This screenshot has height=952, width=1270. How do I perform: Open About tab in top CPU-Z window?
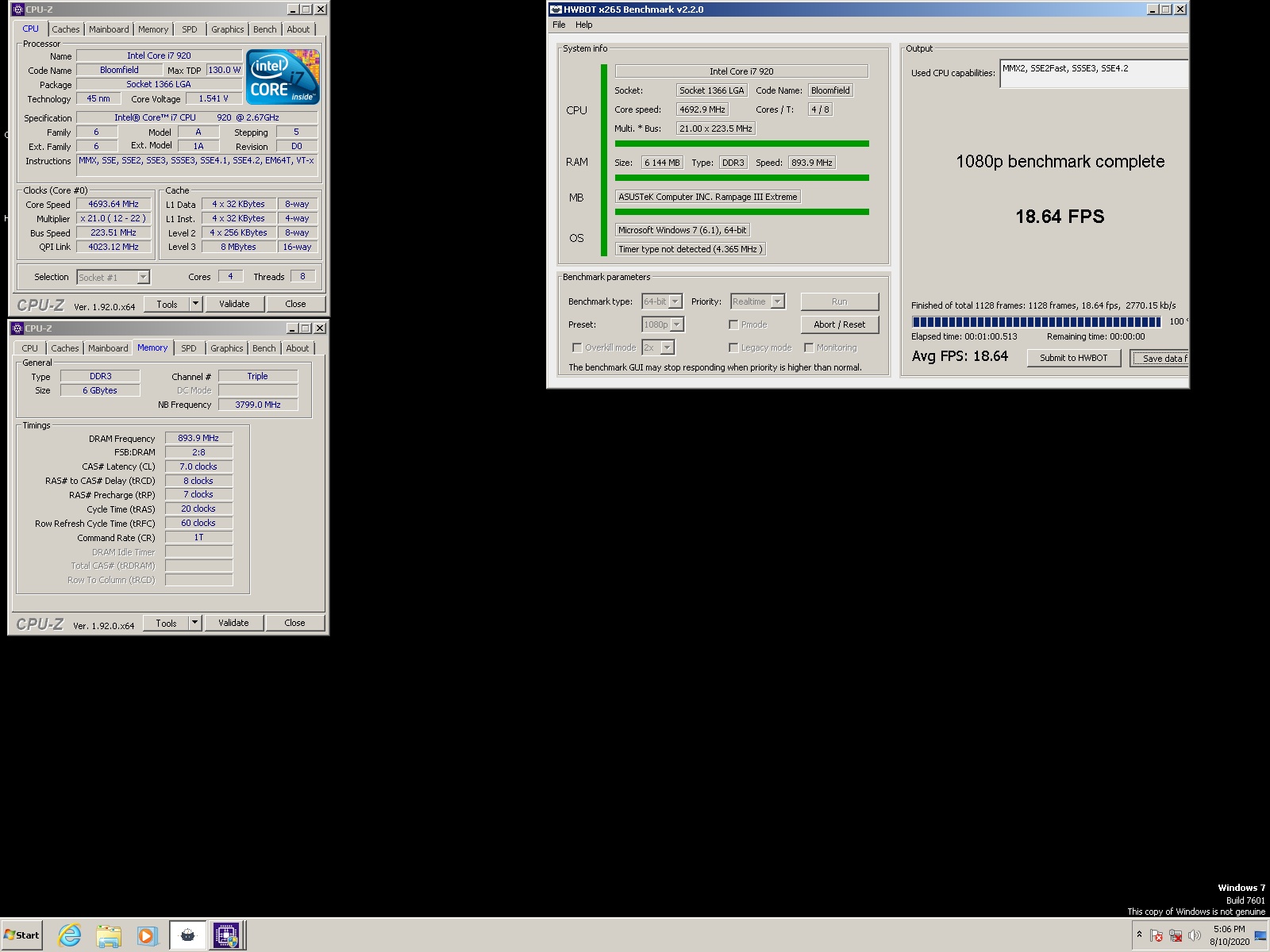pos(298,29)
